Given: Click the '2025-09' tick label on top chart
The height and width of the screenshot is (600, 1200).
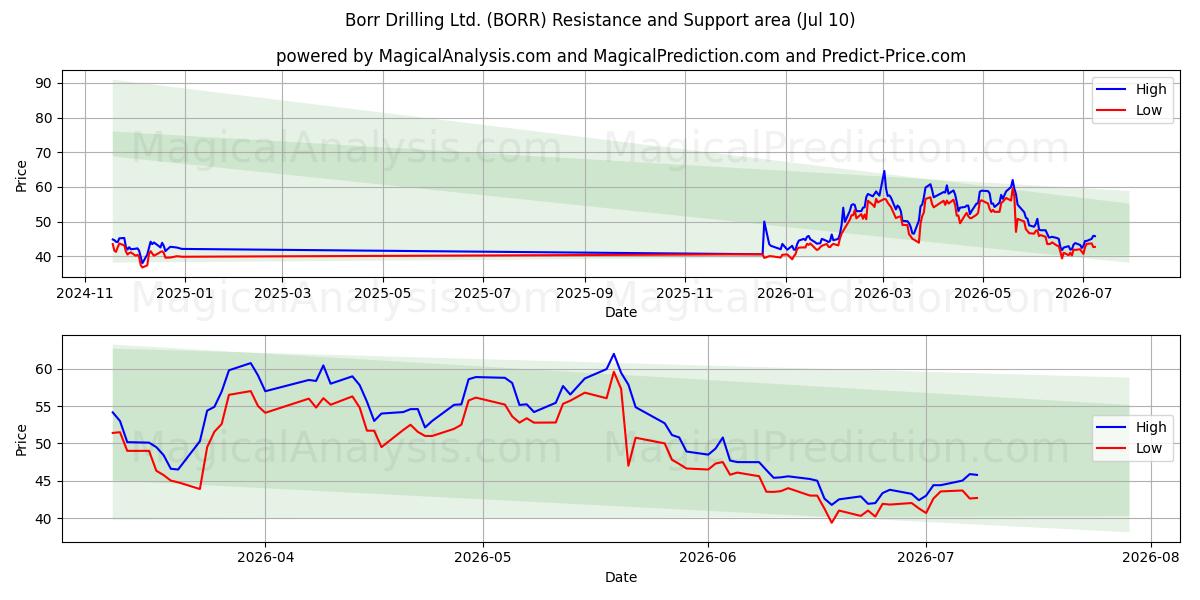Looking at the screenshot, I should tap(585, 293).
